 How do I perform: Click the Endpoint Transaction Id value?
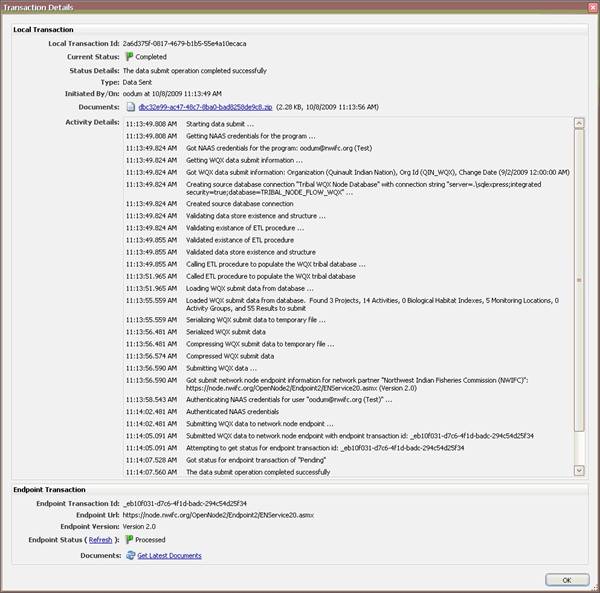[x=186, y=503]
